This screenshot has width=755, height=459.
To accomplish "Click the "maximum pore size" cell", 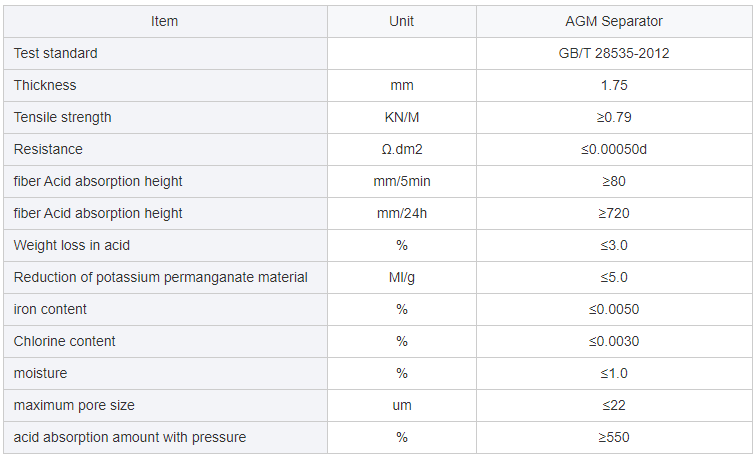I will tap(74, 405).
